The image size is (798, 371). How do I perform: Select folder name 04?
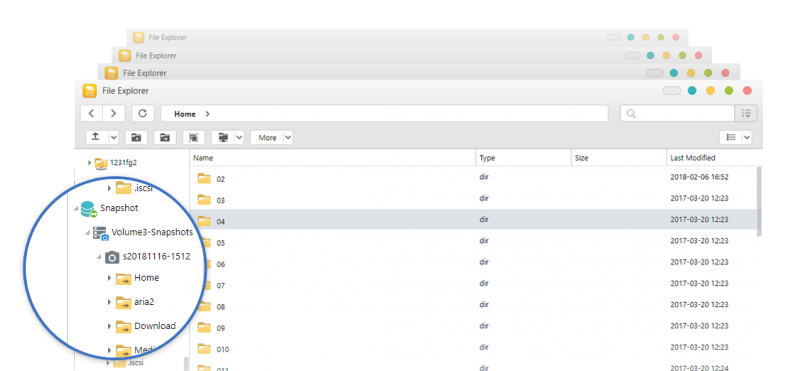point(220,222)
